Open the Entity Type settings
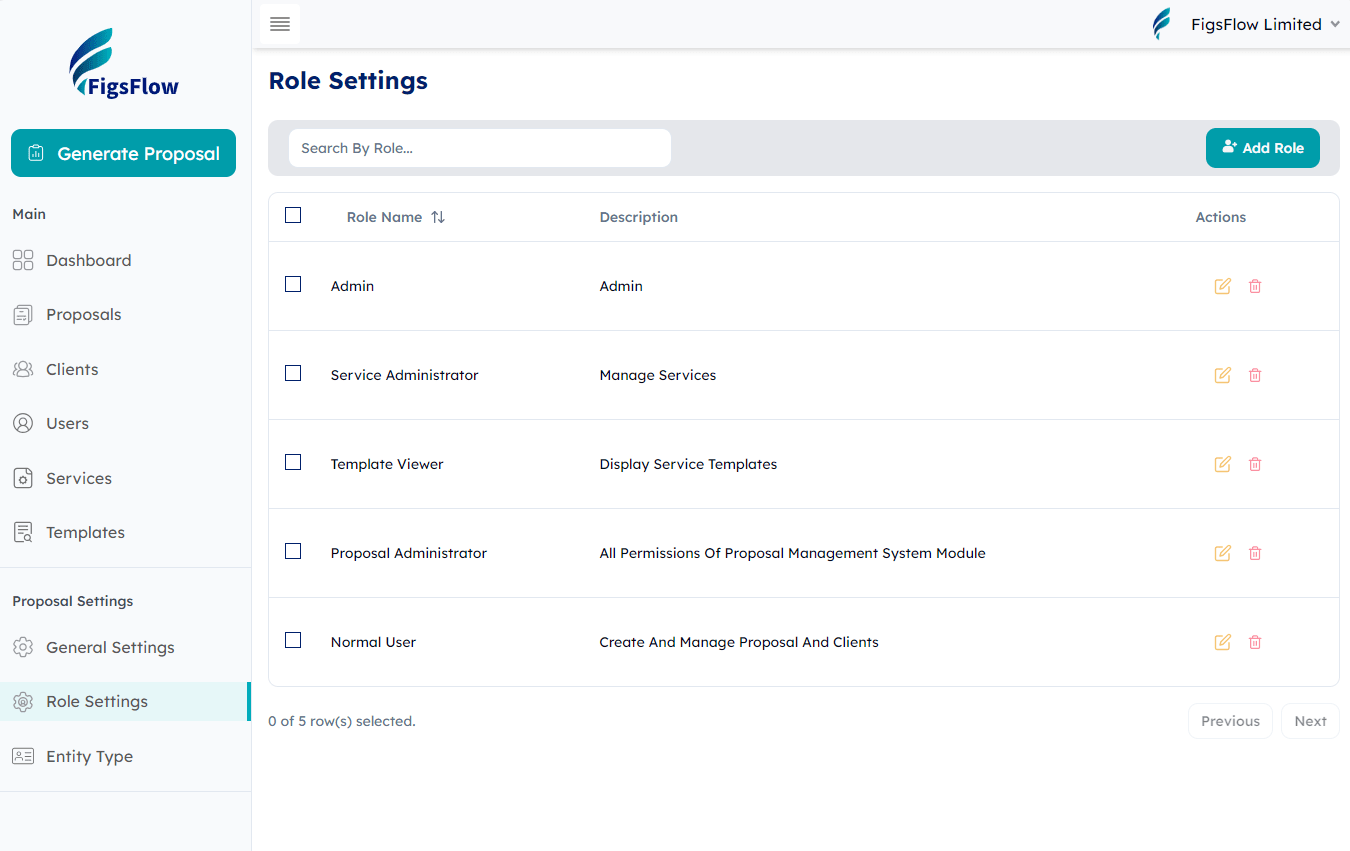This screenshot has height=851, width=1350. tap(89, 756)
